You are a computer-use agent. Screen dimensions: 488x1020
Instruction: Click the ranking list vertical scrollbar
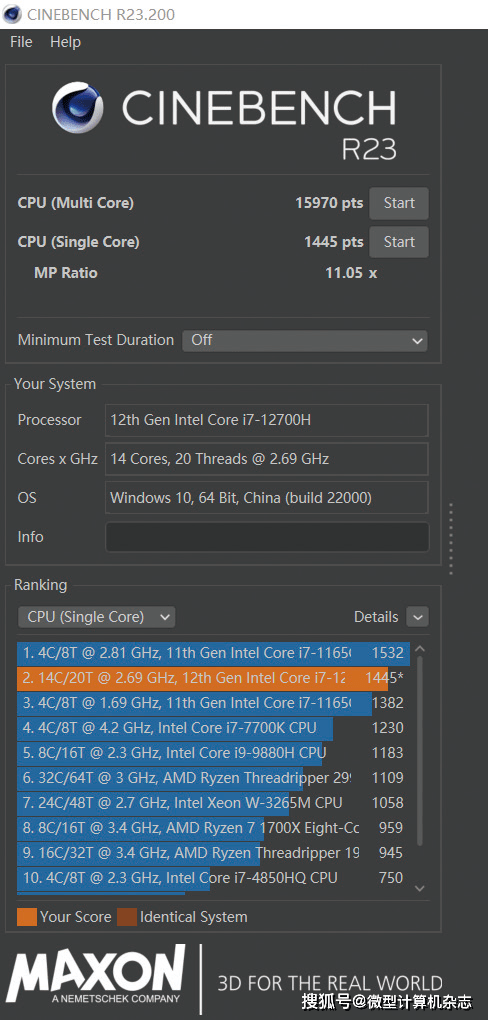420,750
